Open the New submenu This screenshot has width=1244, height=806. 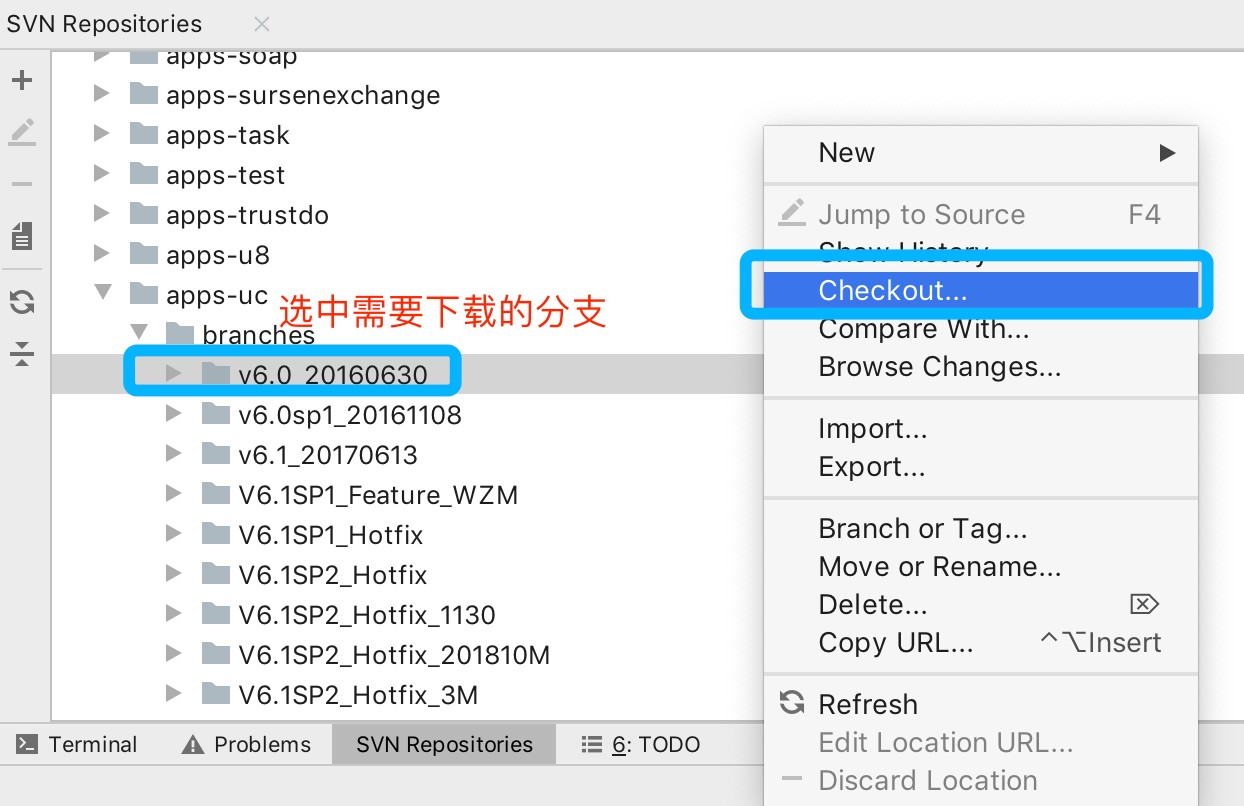980,153
